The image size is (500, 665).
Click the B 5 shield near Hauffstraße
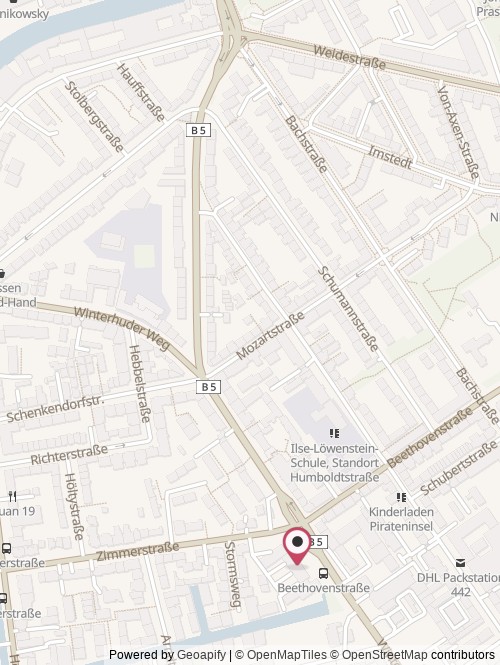tap(198, 130)
